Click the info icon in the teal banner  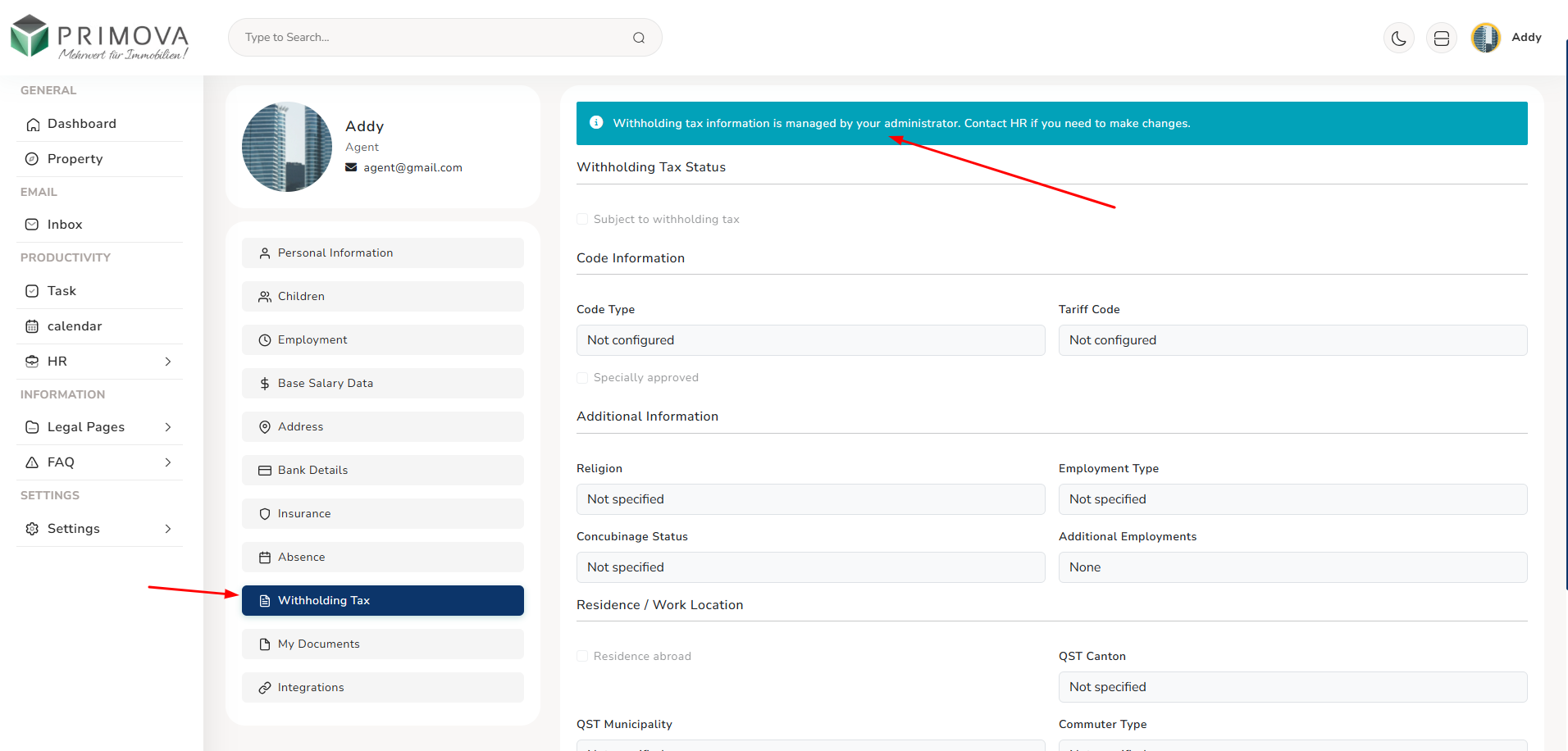pyautogui.click(x=596, y=123)
